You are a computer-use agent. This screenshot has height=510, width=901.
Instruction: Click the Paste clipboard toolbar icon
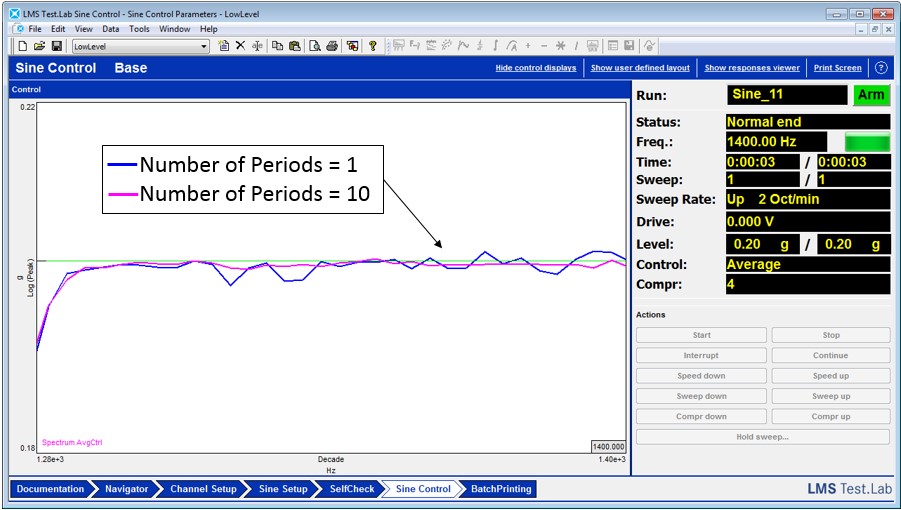point(294,46)
